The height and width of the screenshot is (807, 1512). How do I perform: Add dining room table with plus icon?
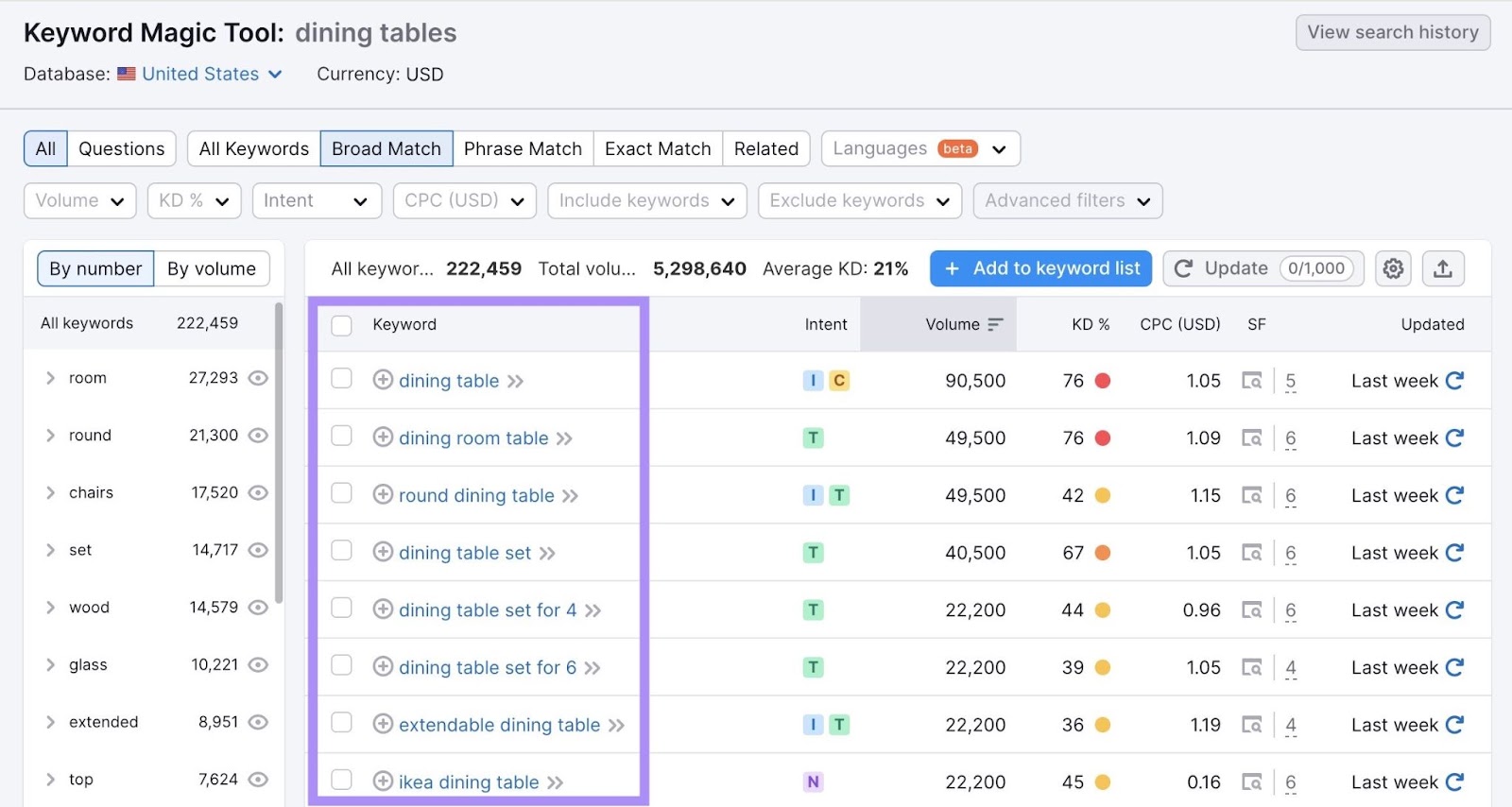point(383,438)
